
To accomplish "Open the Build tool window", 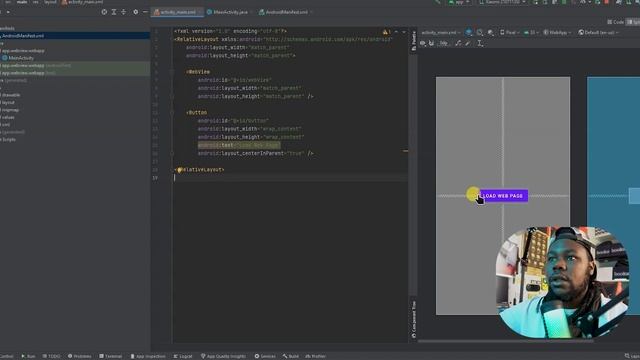I will [x=290, y=356].
